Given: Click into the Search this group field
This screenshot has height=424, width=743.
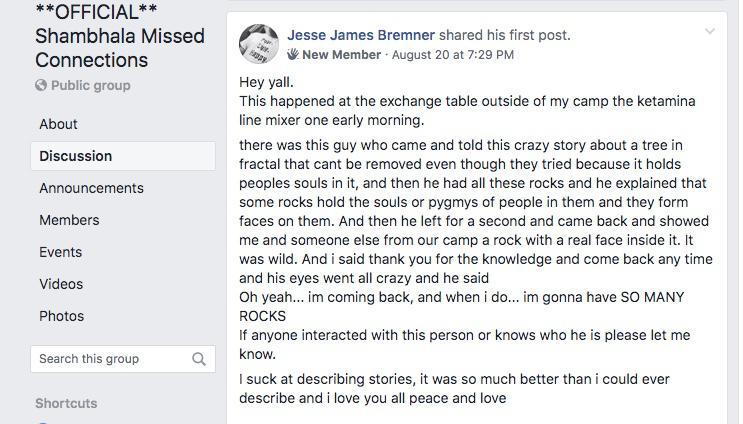Looking at the screenshot, I should (x=110, y=359).
